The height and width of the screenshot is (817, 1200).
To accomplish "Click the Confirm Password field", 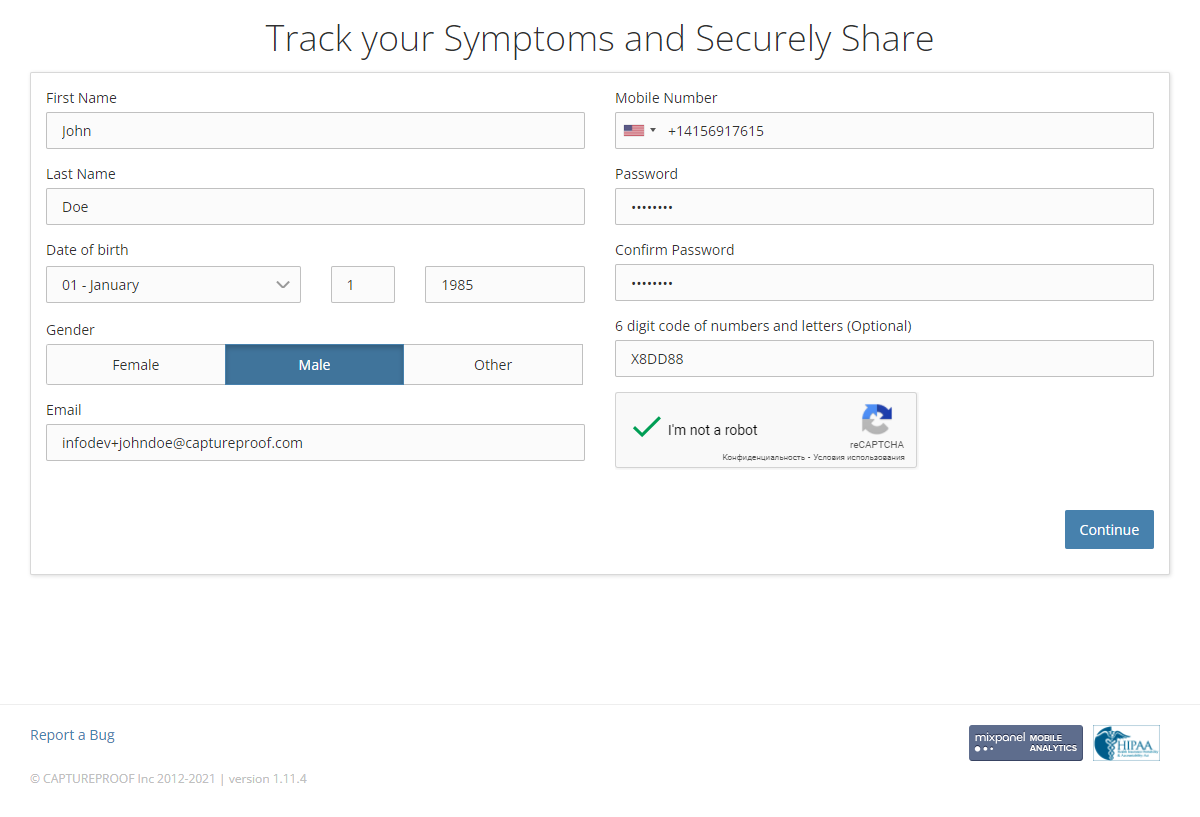I will [x=884, y=283].
